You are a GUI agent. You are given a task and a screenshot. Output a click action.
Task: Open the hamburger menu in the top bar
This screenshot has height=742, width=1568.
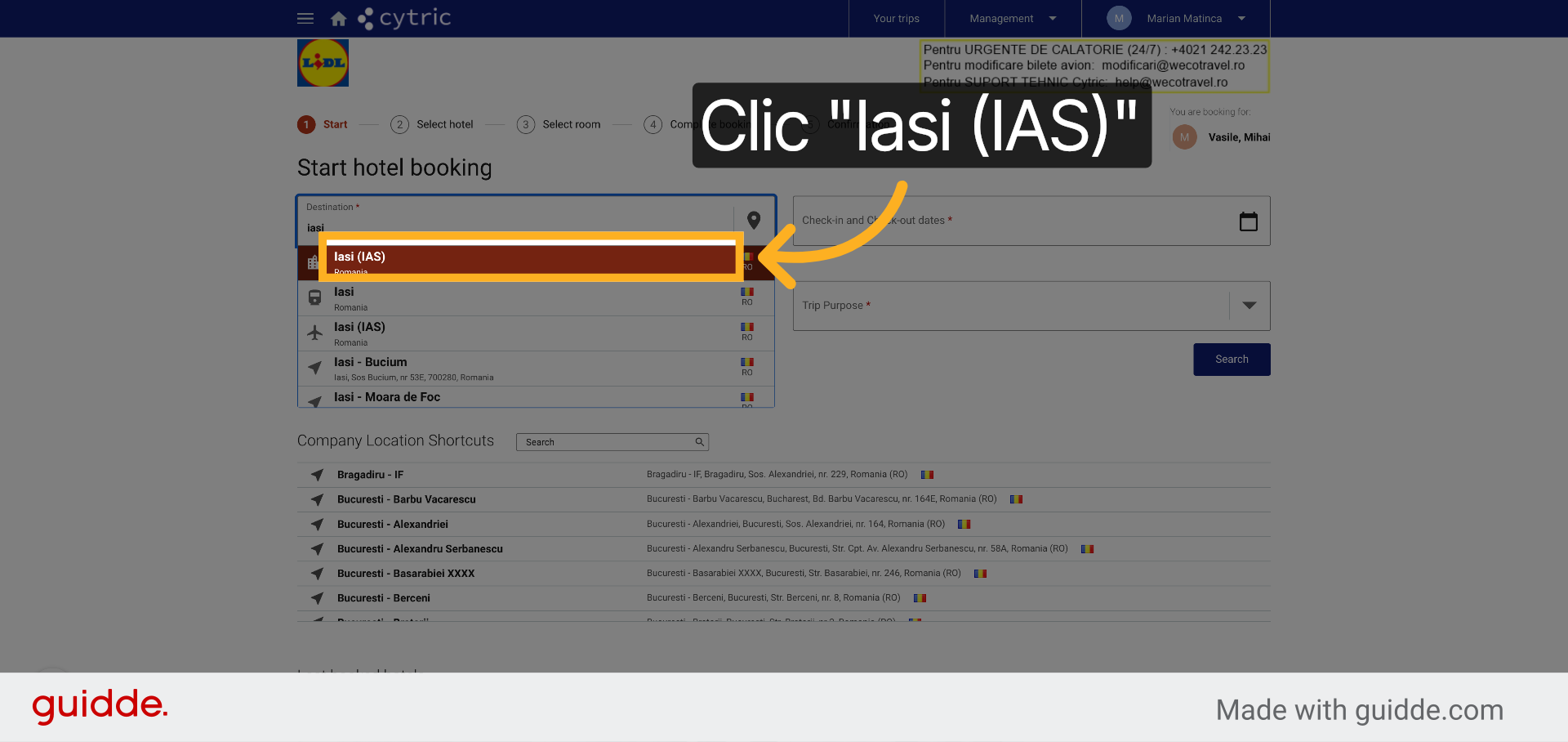(x=305, y=18)
